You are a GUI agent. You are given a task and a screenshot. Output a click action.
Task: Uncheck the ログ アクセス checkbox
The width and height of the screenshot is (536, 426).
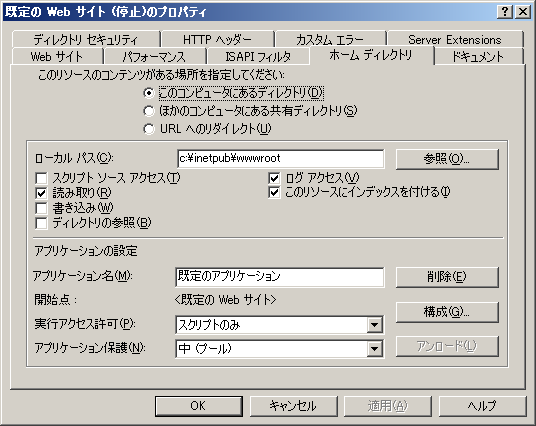tap(274, 178)
